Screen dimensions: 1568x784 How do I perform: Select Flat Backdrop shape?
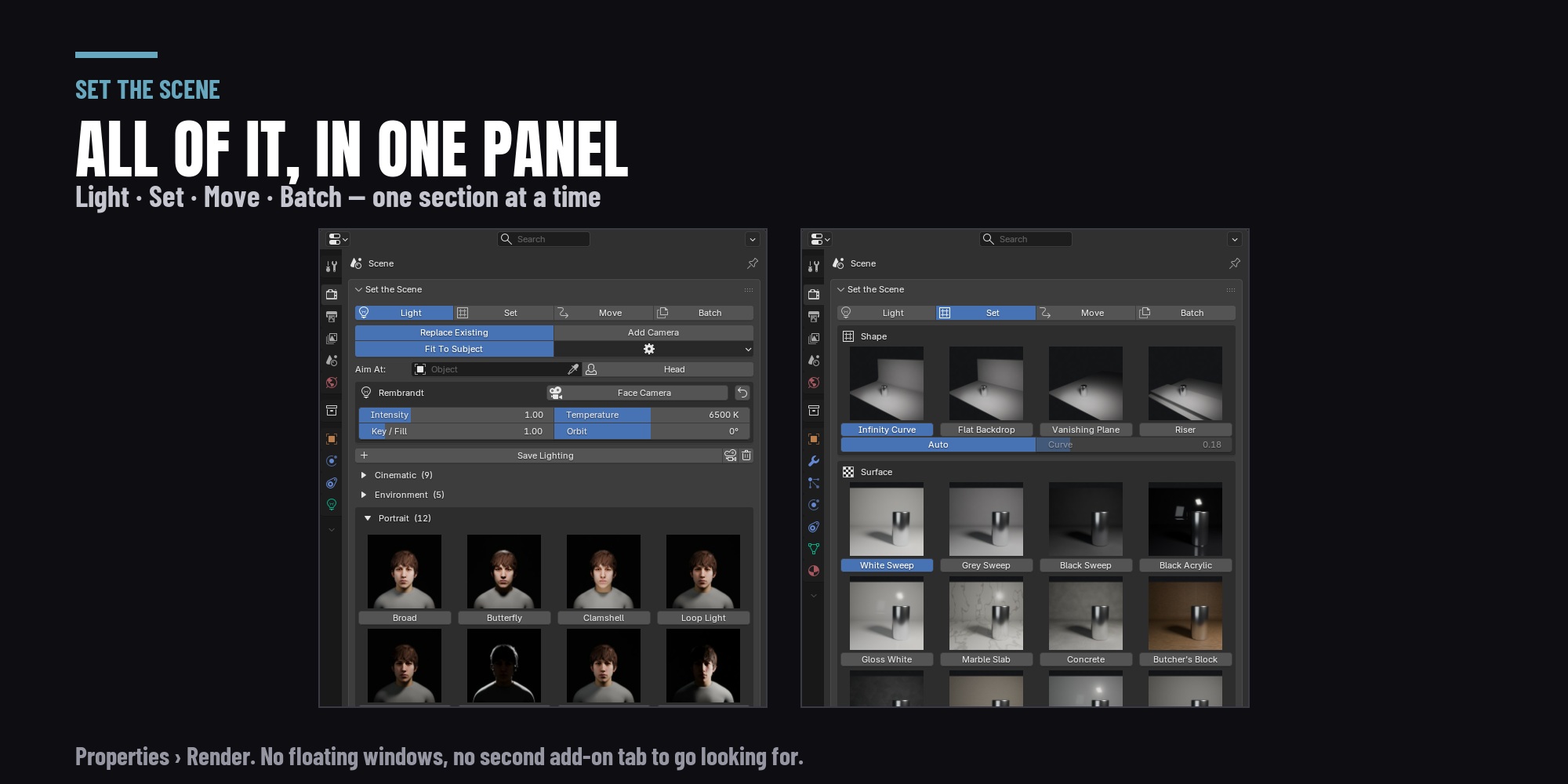pyautogui.click(x=986, y=430)
